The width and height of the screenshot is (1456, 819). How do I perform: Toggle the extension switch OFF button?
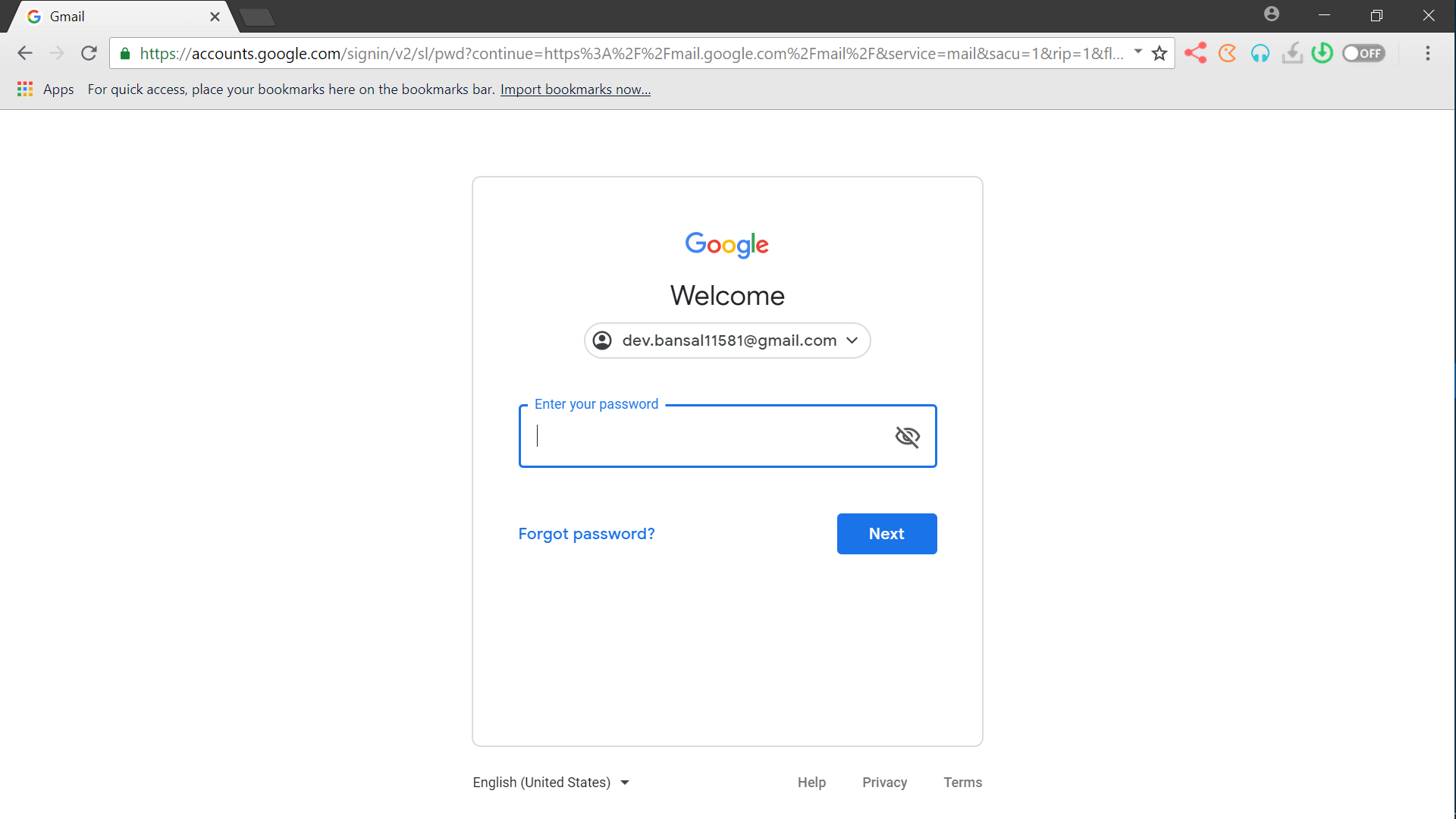coord(1363,53)
